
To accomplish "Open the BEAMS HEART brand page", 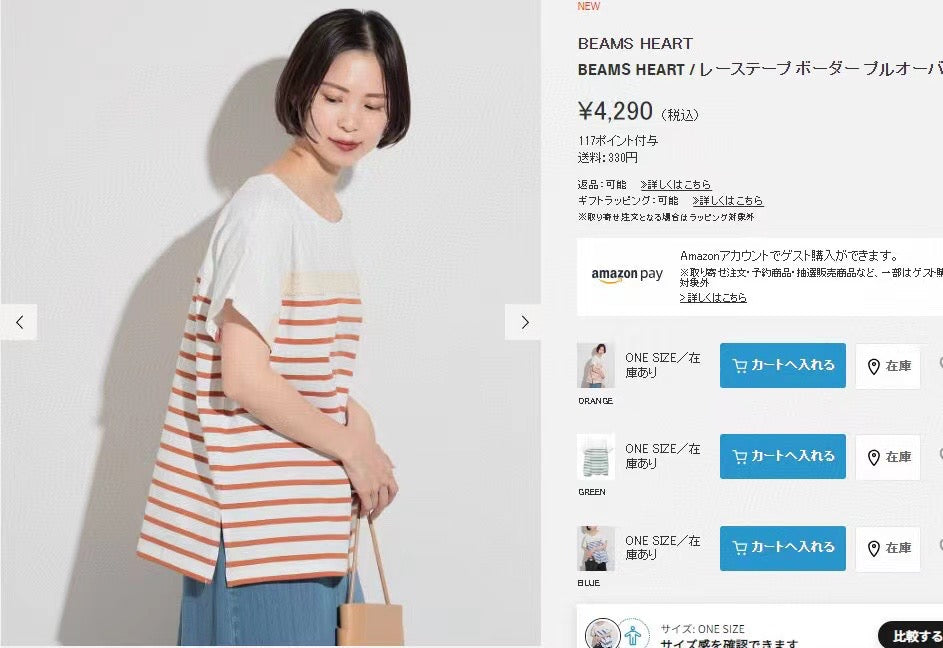I will tap(635, 43).
